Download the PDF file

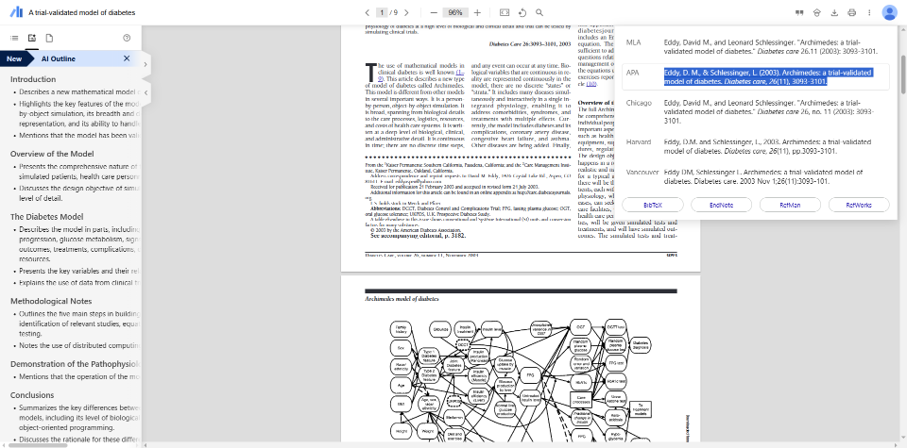pos(835,12)
